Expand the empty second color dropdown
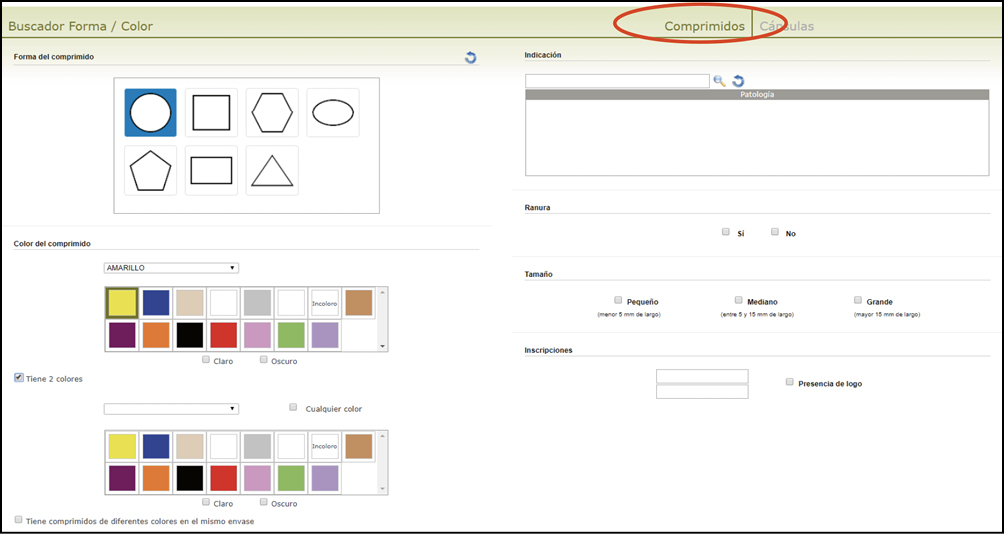 tap(171, 409)
